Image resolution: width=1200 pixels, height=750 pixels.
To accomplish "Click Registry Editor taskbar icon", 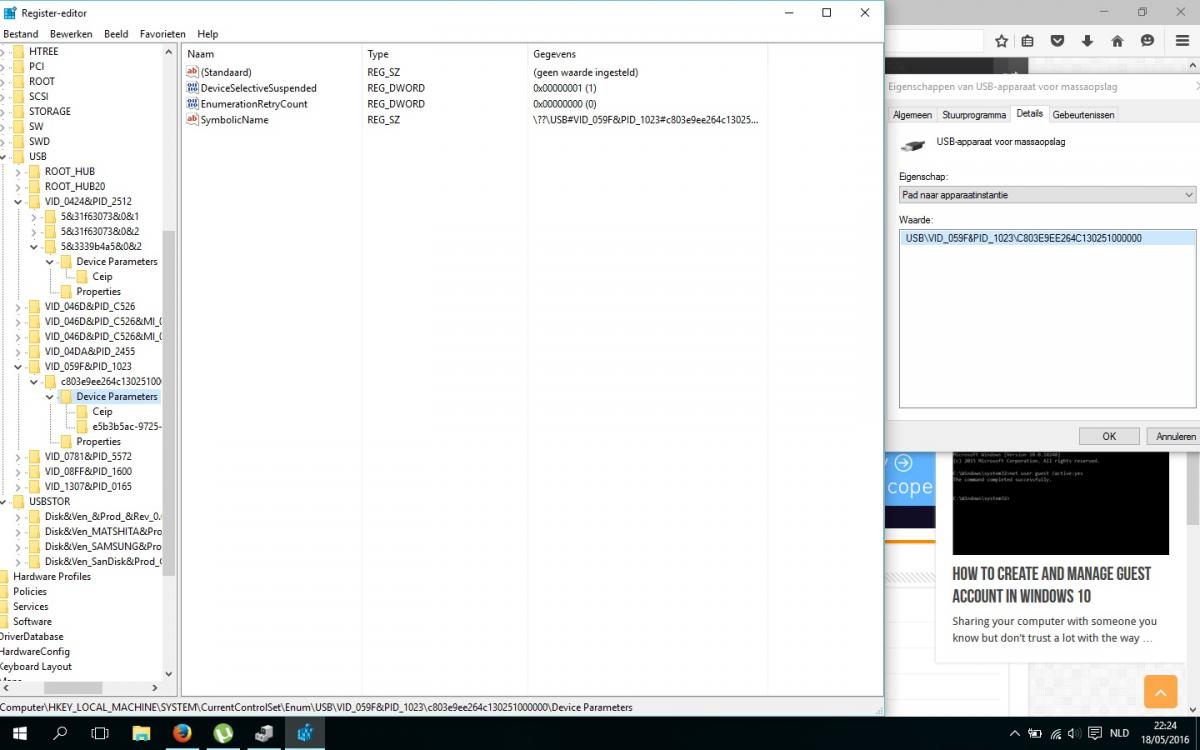I will click(x=305, y=733).
